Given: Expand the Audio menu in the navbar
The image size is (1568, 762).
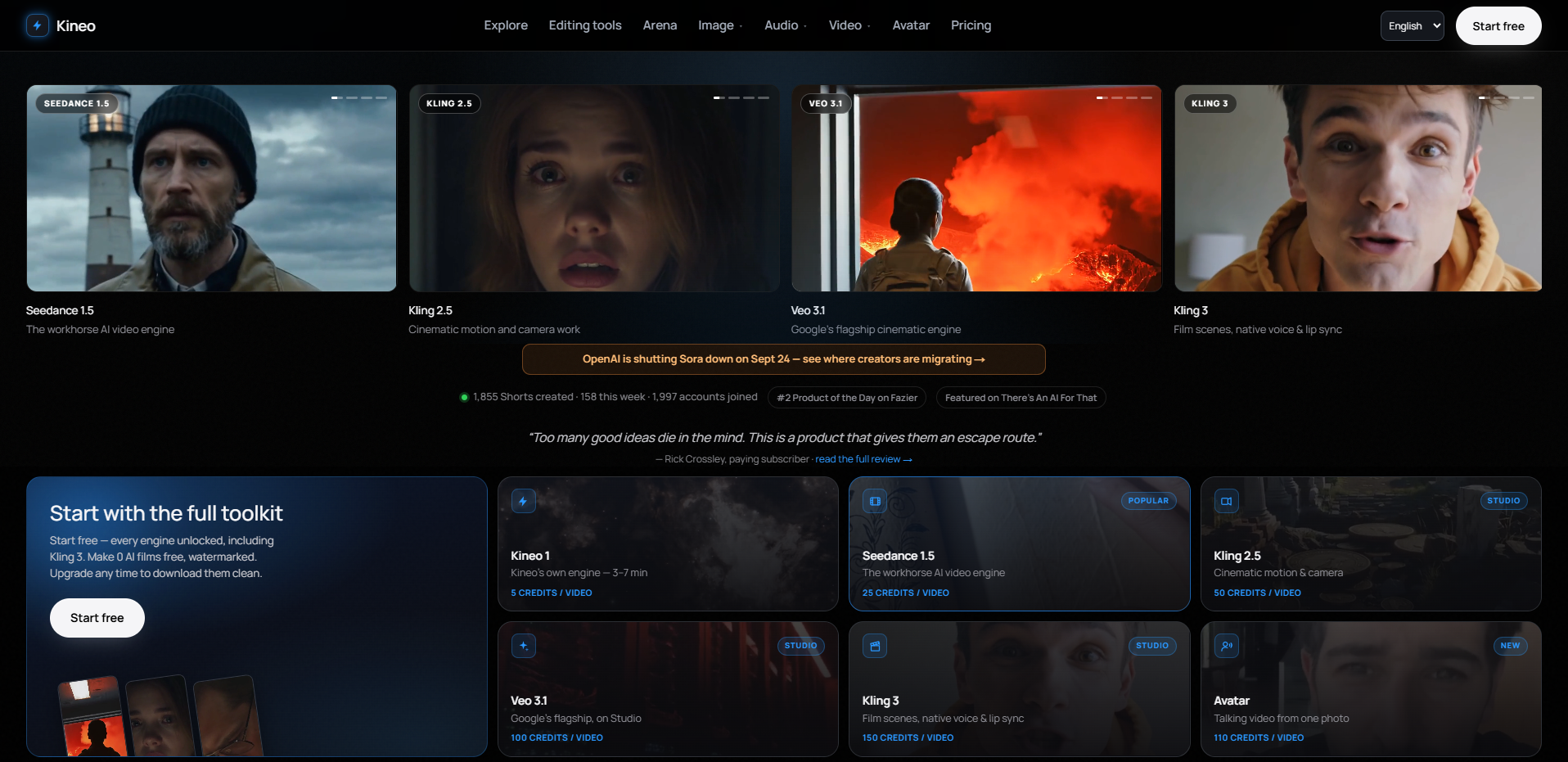Looking at the screenshot, I should (x=786, y=25).
